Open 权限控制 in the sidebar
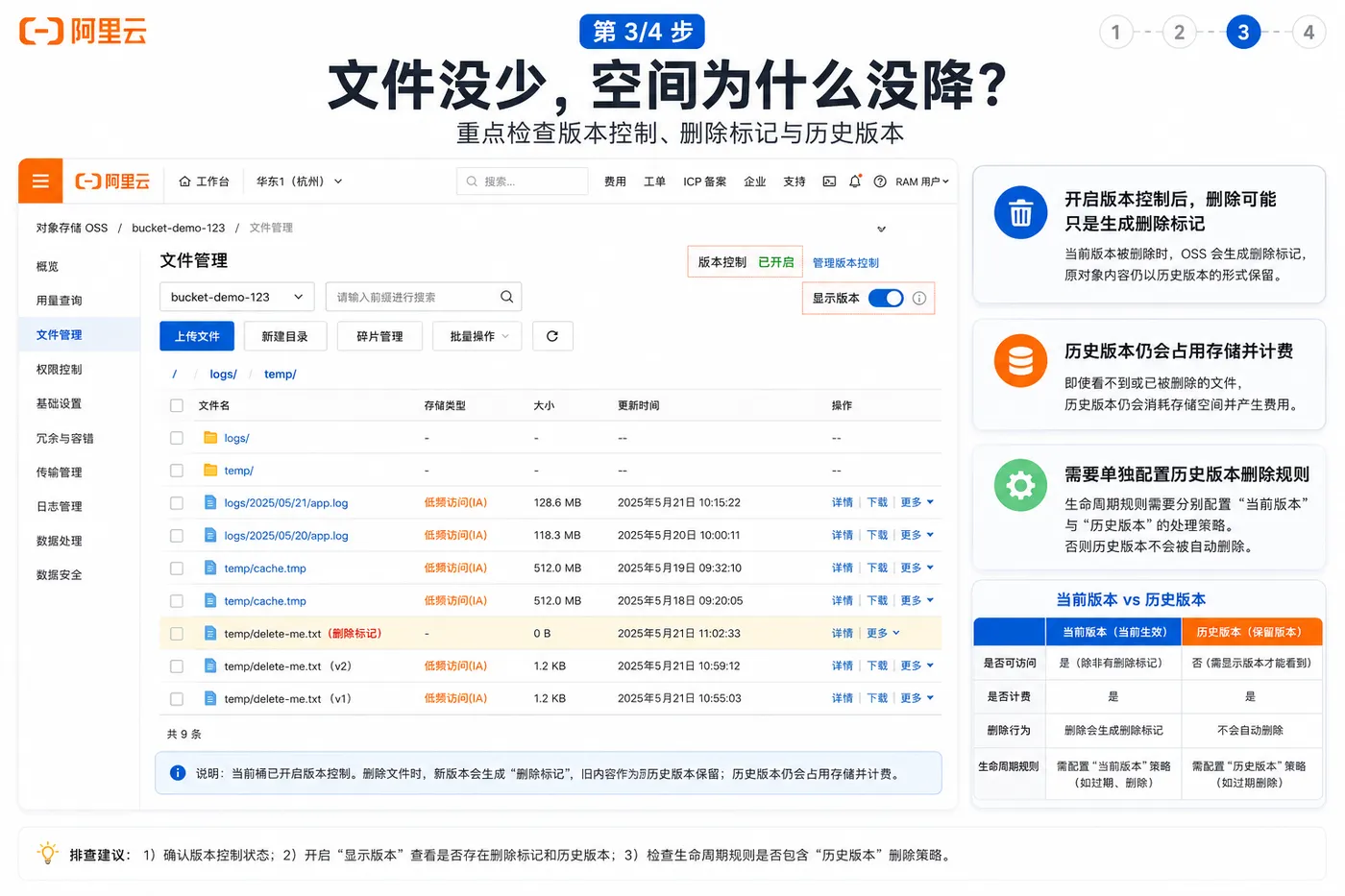The image size is (1345, 896). point(59,369)
